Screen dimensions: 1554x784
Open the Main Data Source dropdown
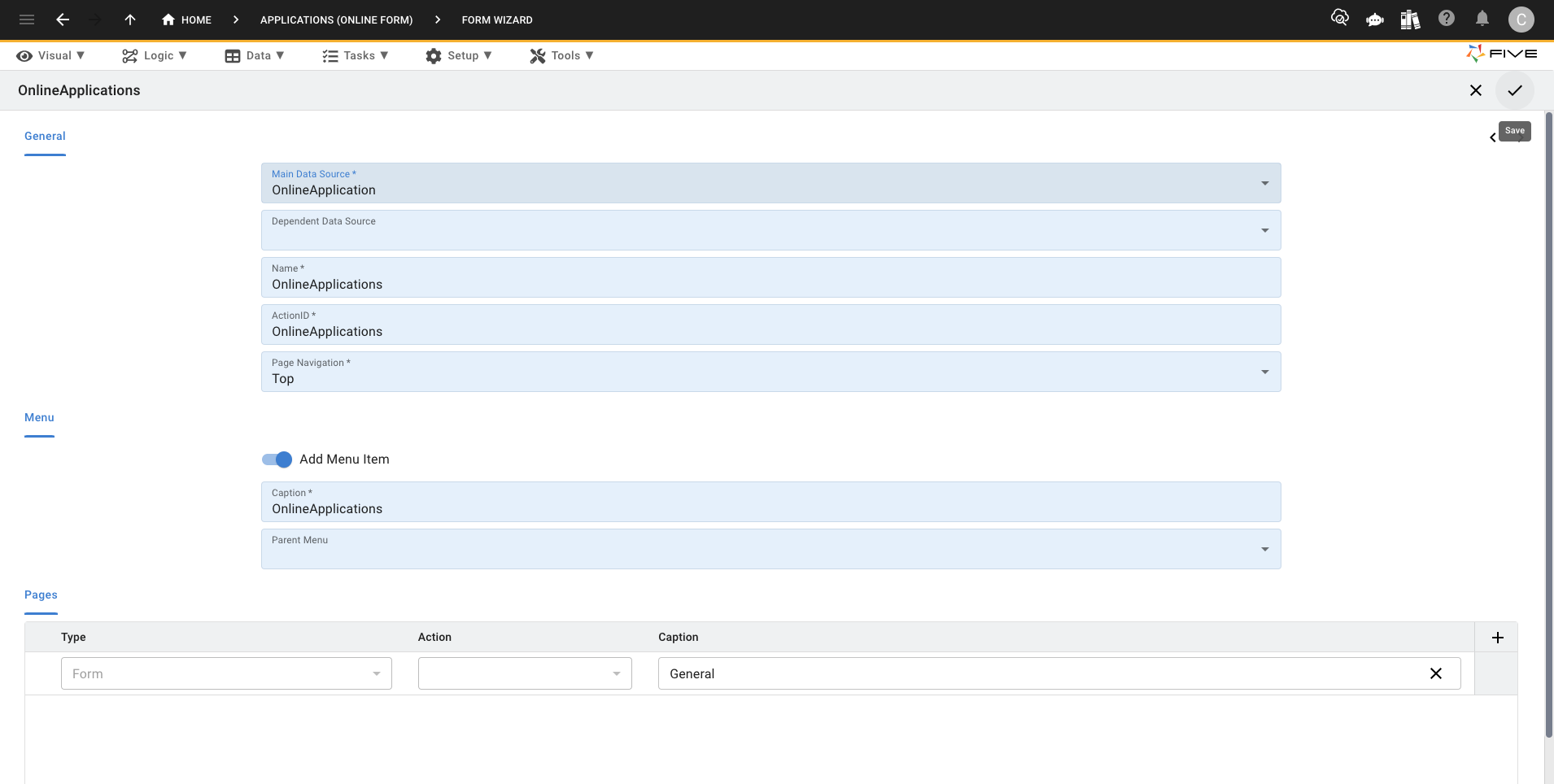[x=1264, y=184]
